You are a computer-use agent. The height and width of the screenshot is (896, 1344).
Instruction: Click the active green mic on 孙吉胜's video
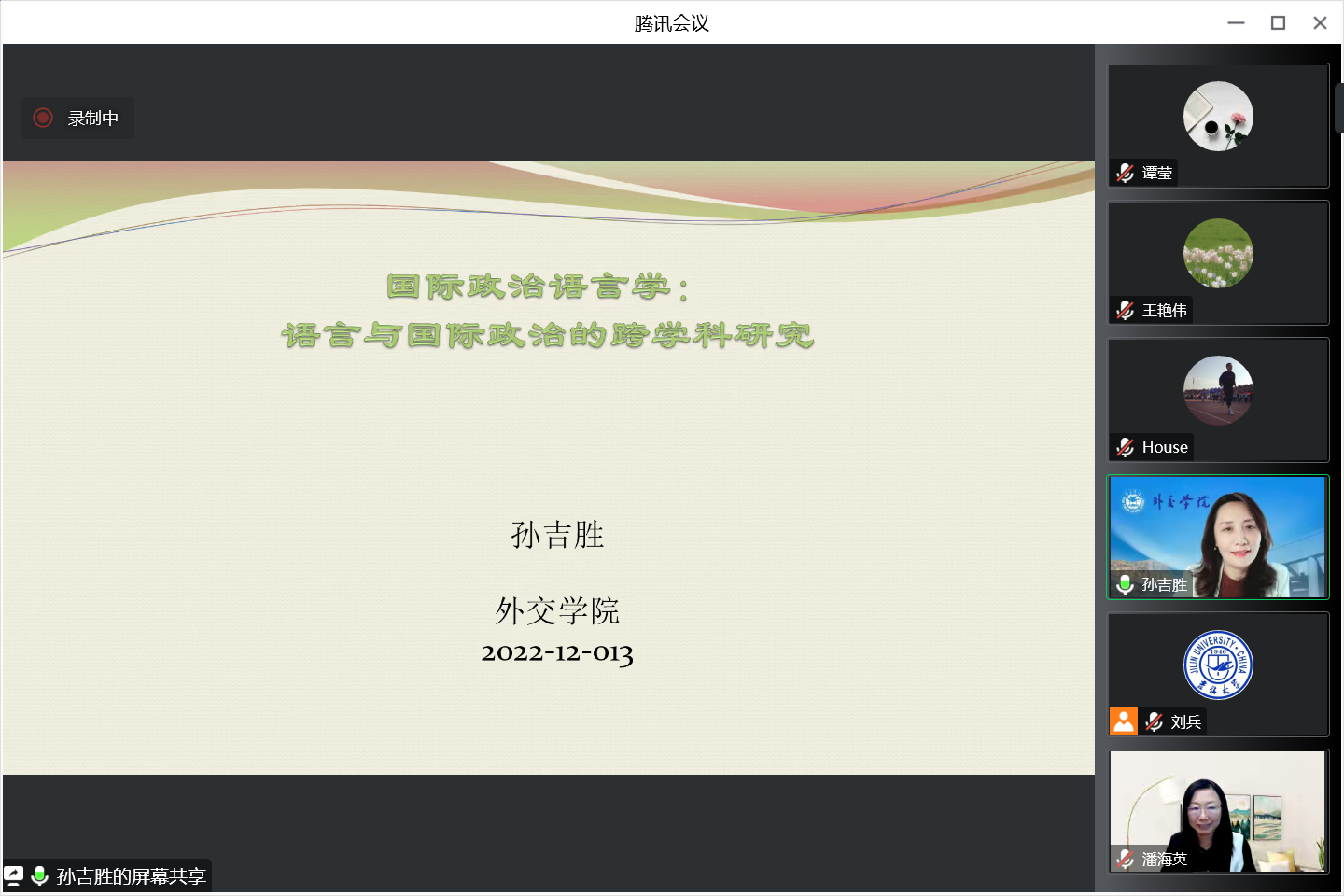point(1126,584)
